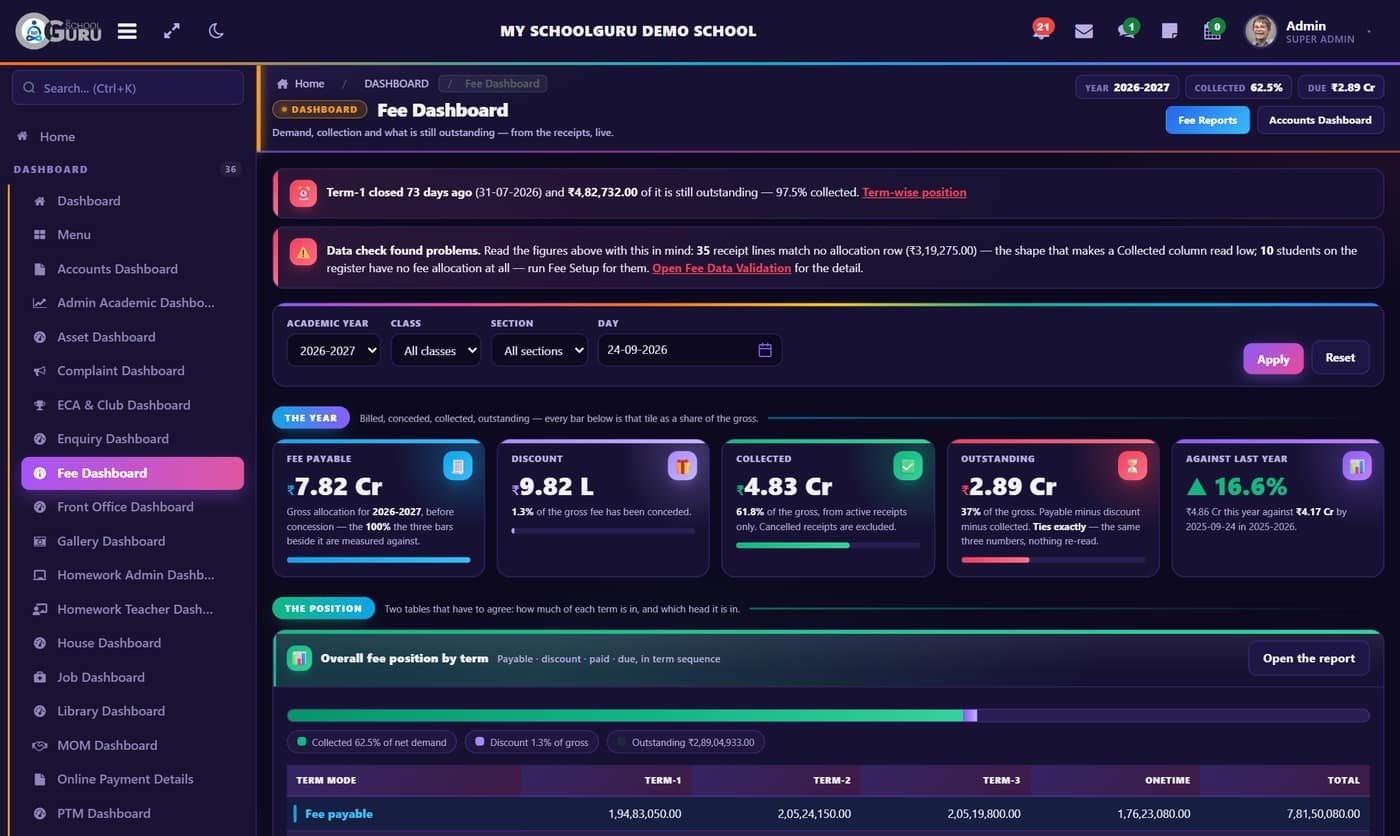1400x836 pixels.
Task: Click the YEAR 2026-2027 header chip
Action: [1127, 88]
